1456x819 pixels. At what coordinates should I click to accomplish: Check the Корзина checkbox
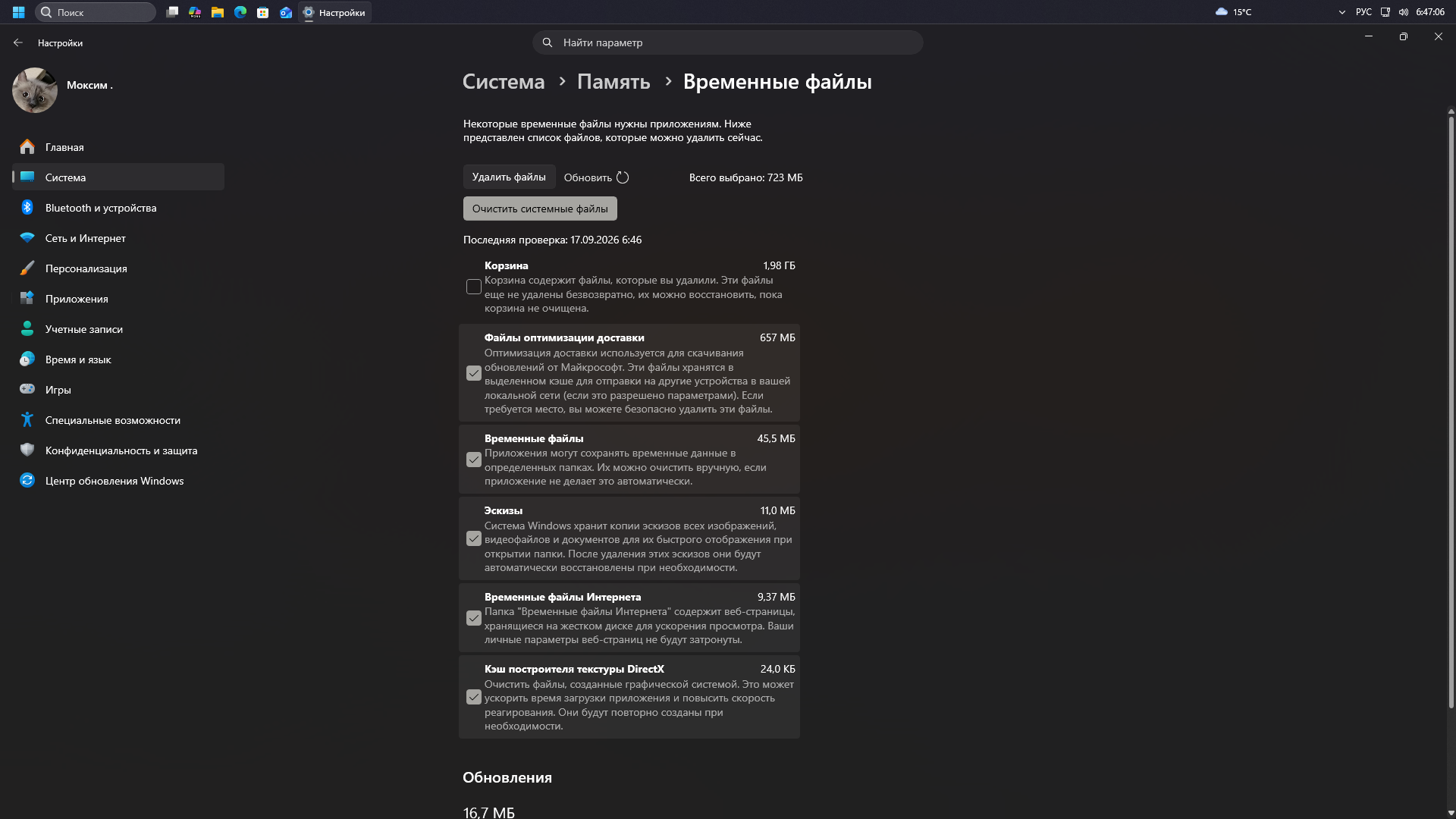[x=474, y=287]
